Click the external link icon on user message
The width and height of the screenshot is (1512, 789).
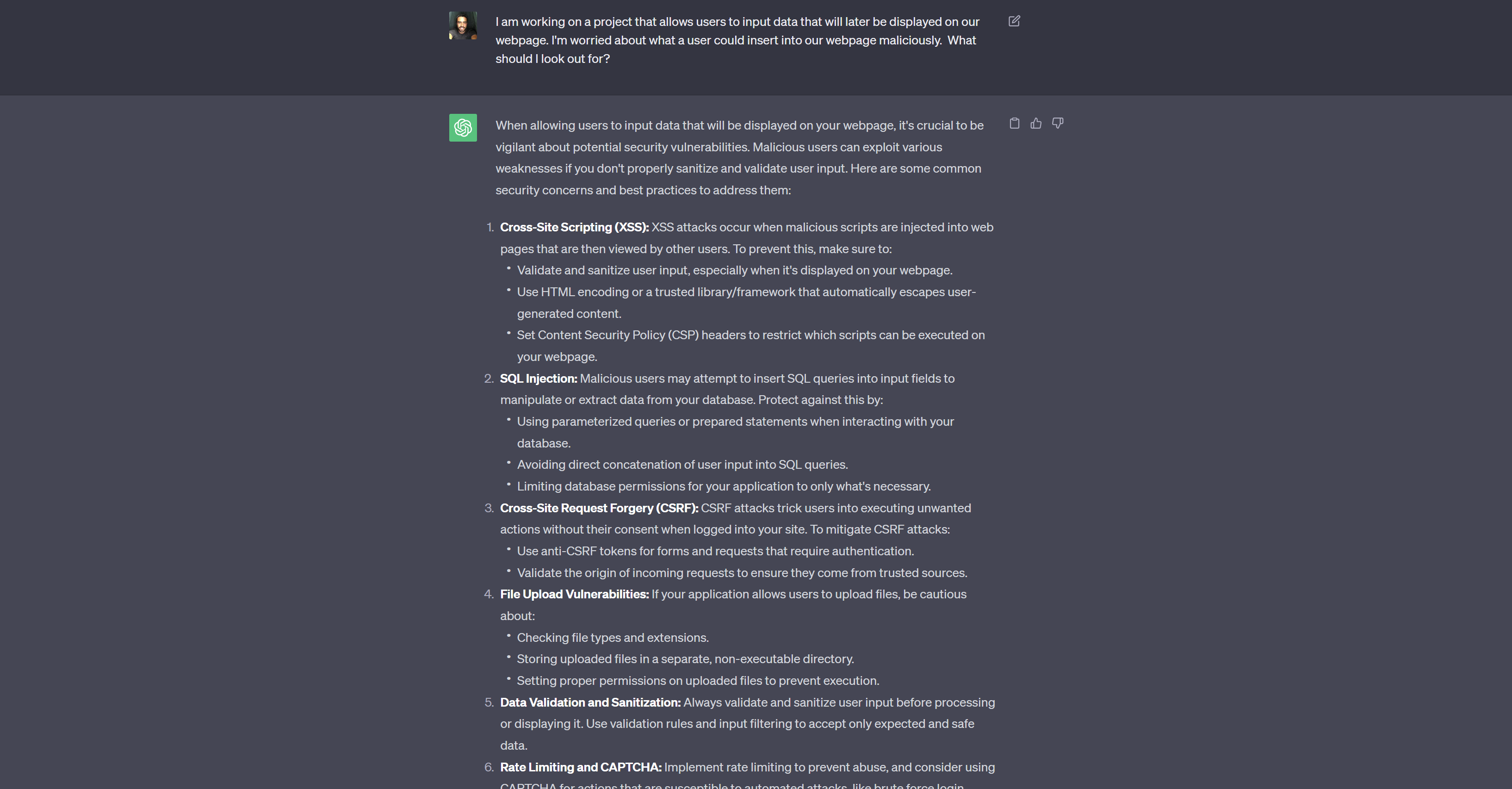[x=1015, y=21]
